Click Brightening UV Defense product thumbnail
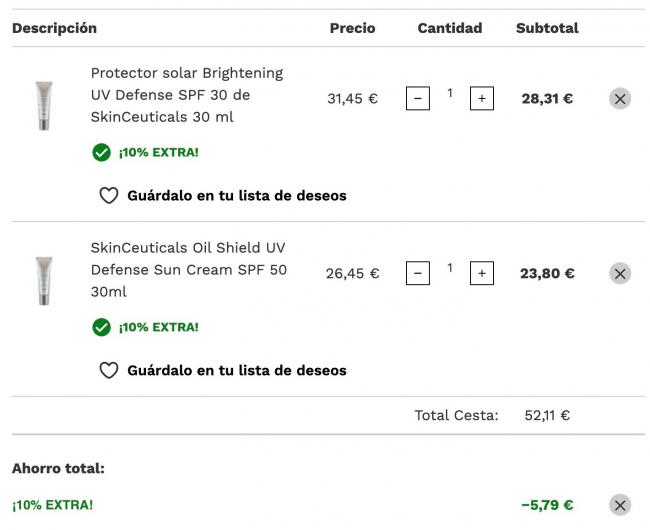Viewport: 650px width, 530px height. tap(44, 106)
